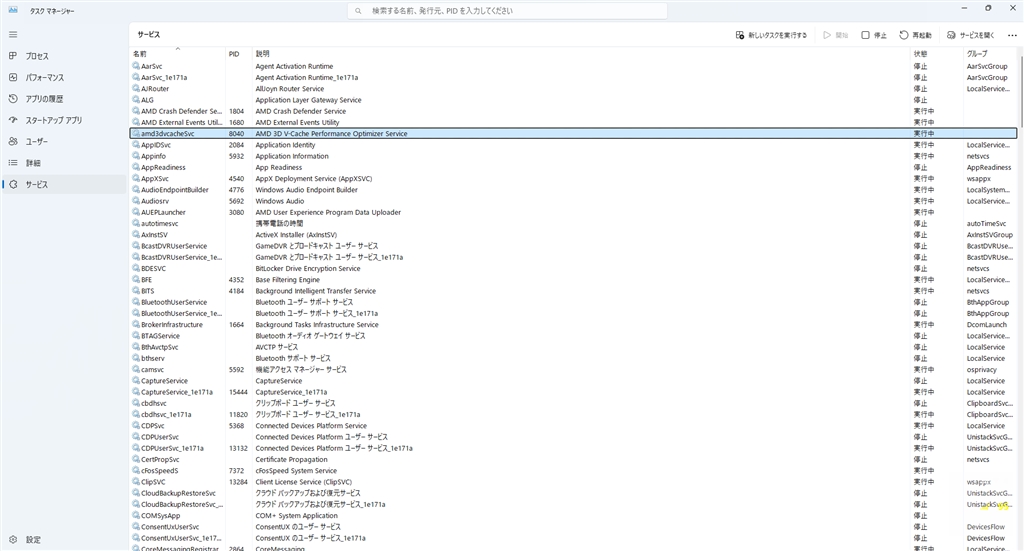
Task: Click PID 13132 cell
Action: 238,449
